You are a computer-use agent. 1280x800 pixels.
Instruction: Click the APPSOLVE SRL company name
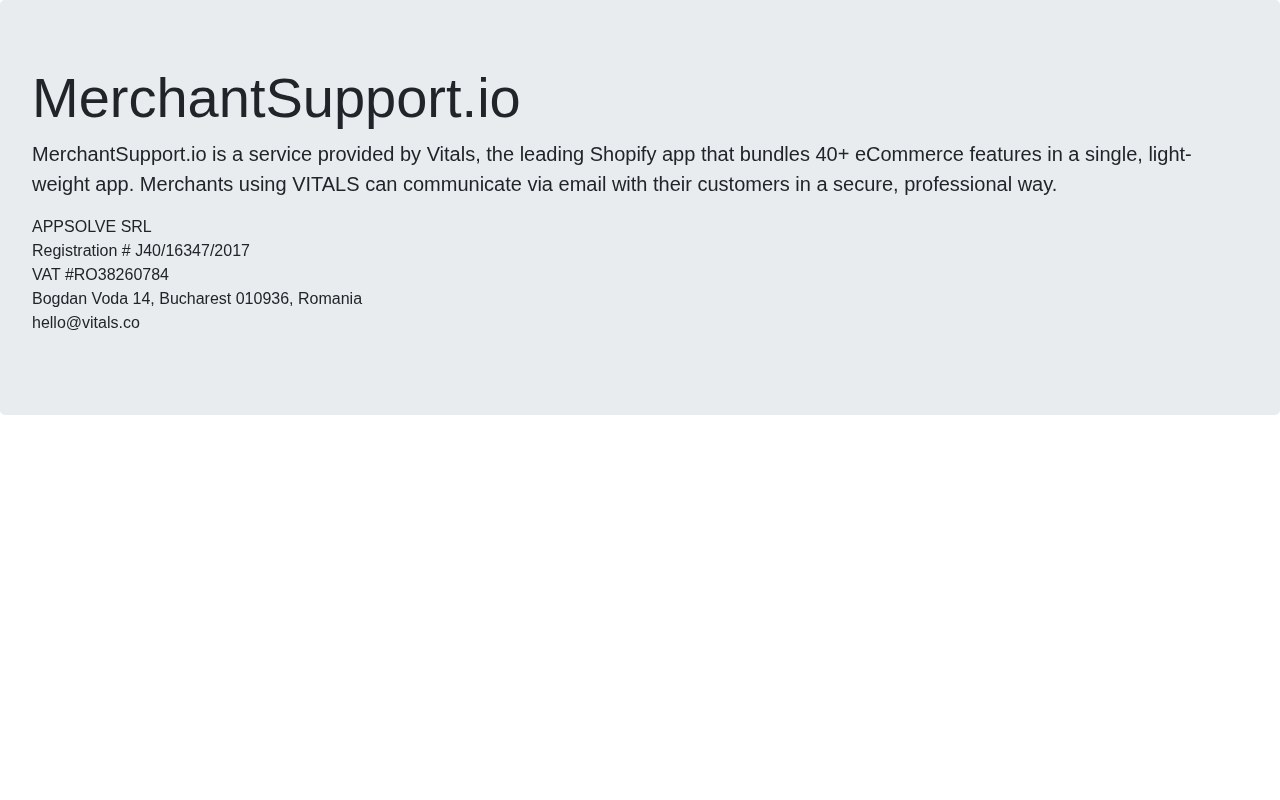coord(91,226)
